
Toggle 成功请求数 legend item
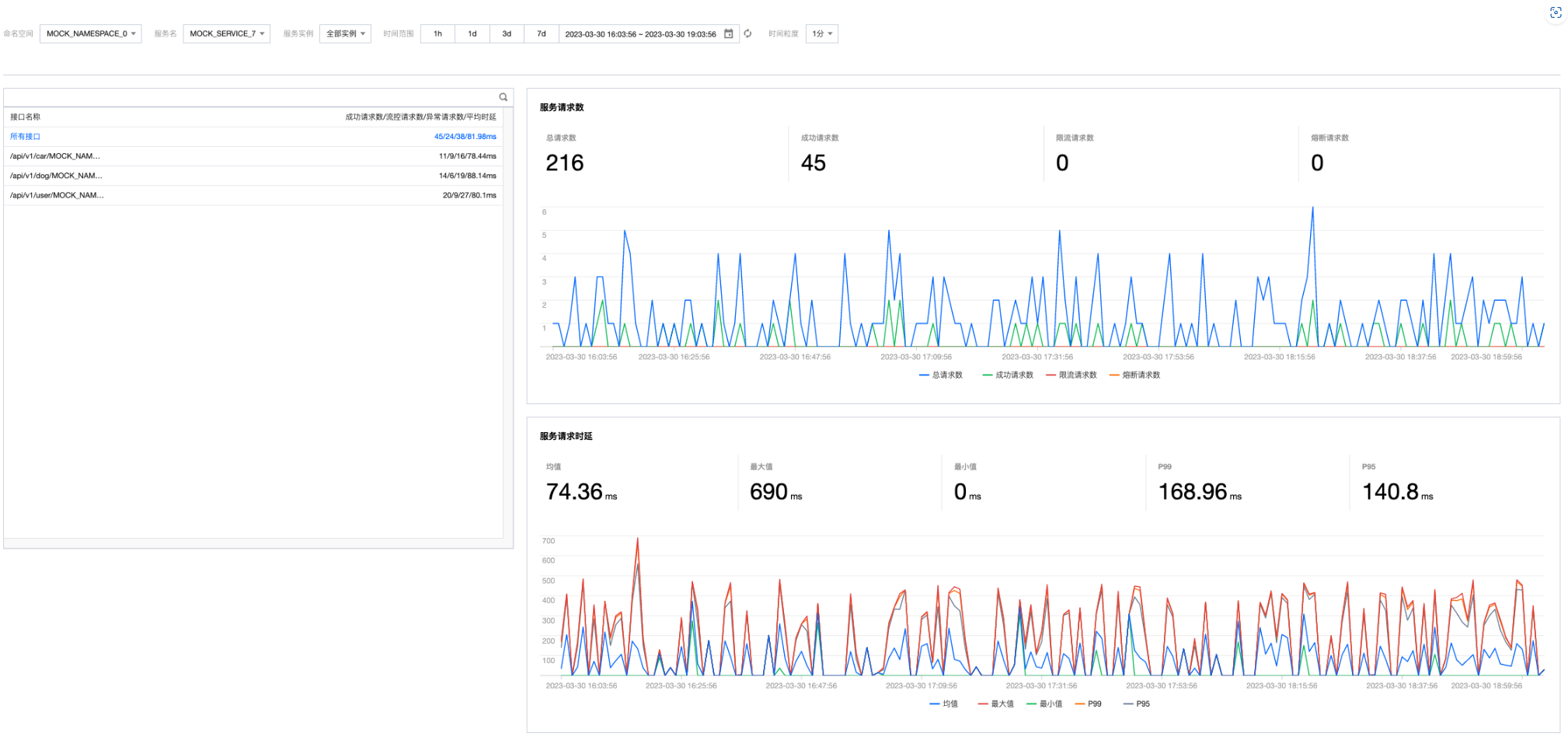tap(1008, 375)
